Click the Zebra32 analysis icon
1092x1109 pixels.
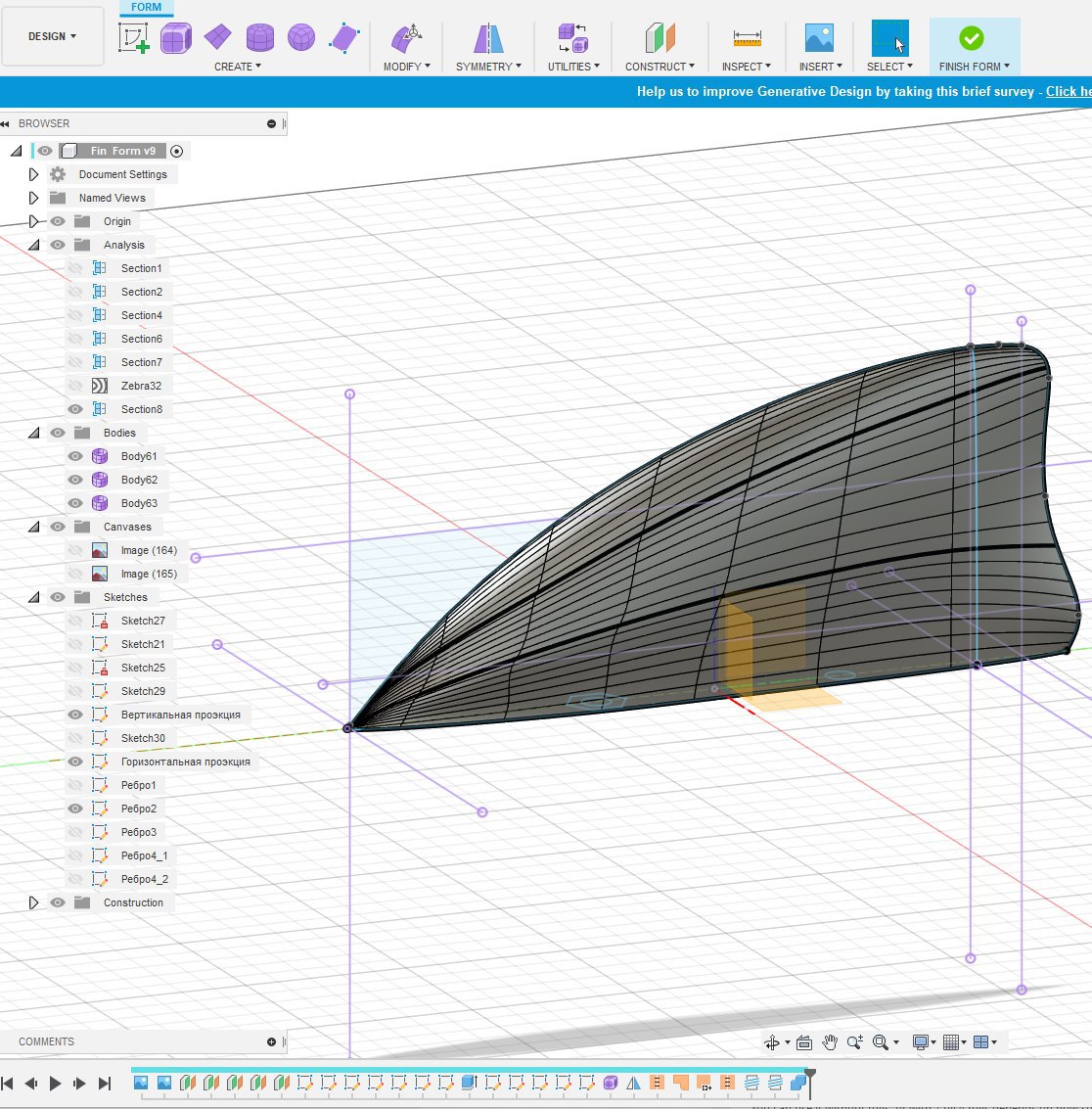tap(100, 386)
